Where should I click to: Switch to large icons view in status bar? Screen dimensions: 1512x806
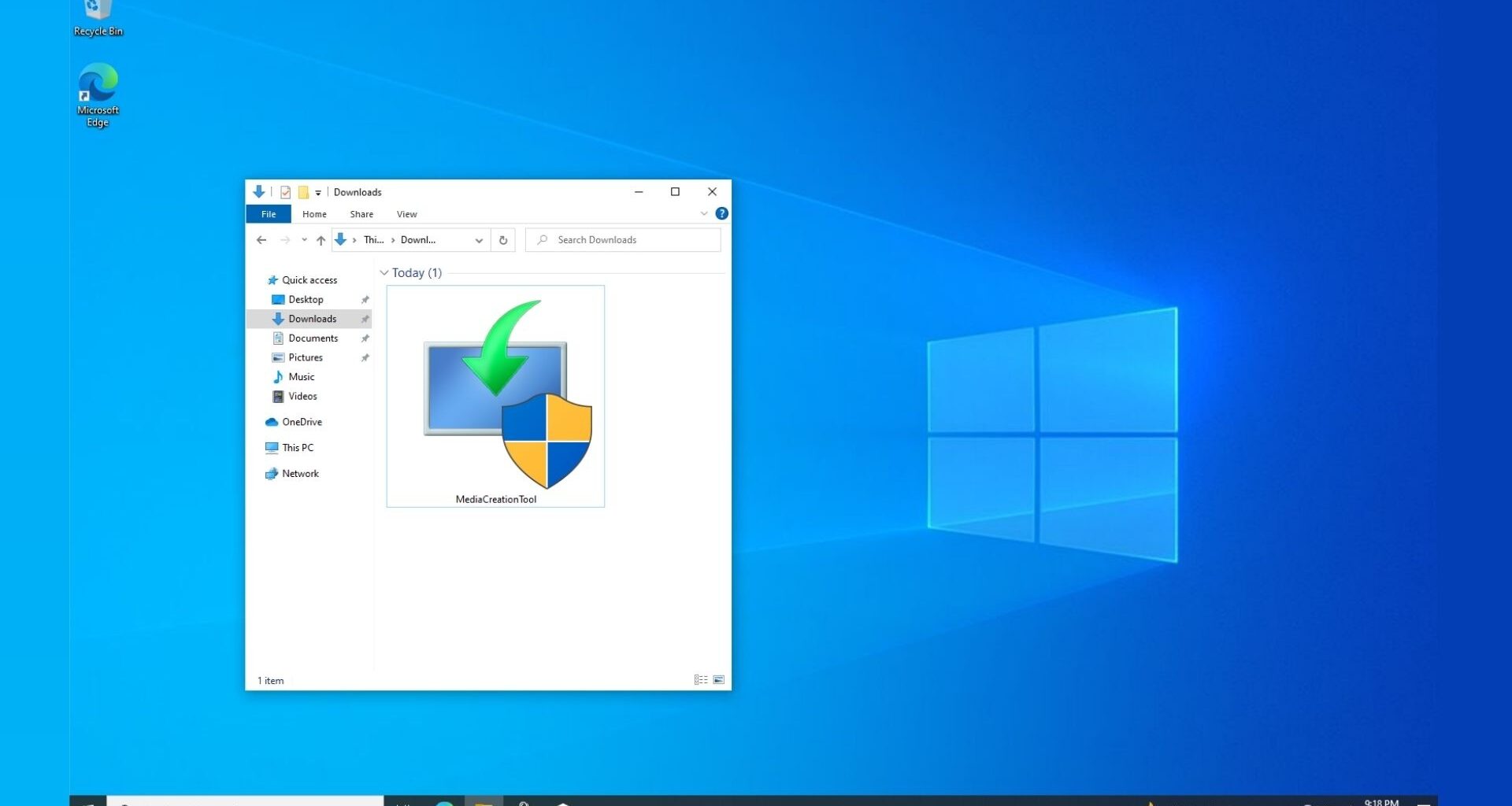click(719, 680)
